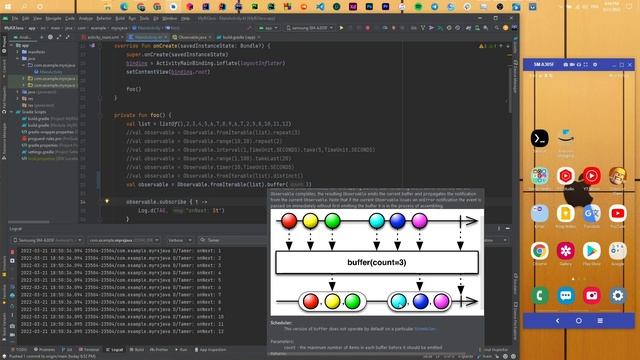Open the File menu
Viewport: 640px width, 360px height.
(x=15, y=18)
